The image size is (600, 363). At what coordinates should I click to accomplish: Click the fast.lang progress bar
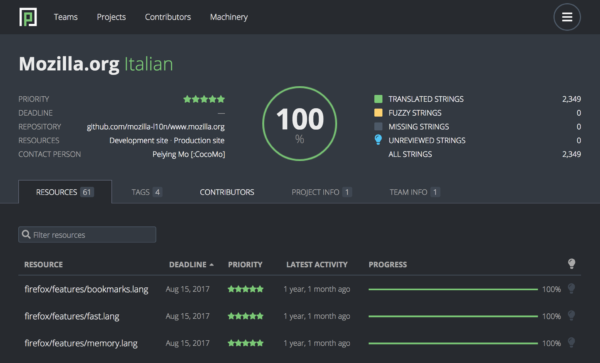click(453, 316)
